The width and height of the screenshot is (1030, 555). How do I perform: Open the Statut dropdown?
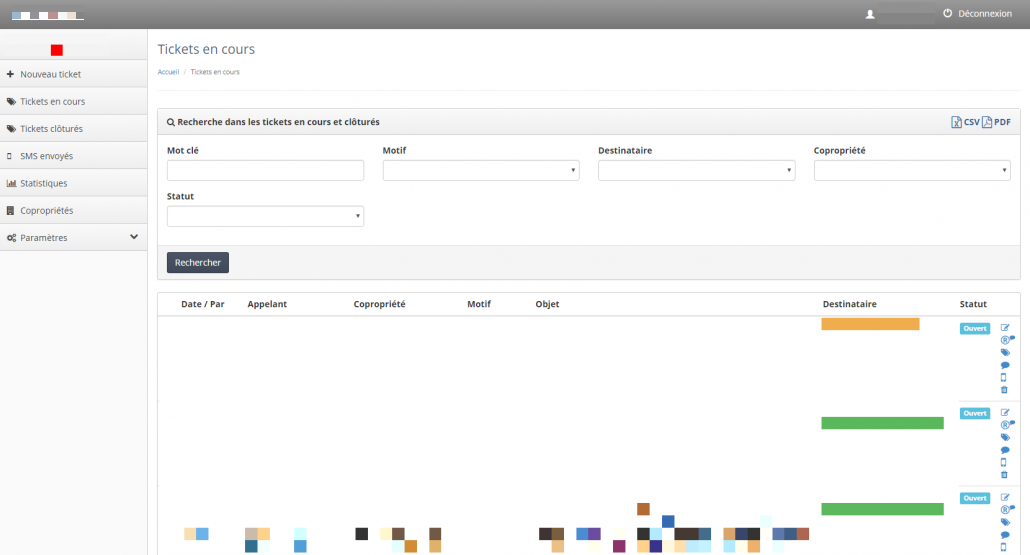coord(265,217)
